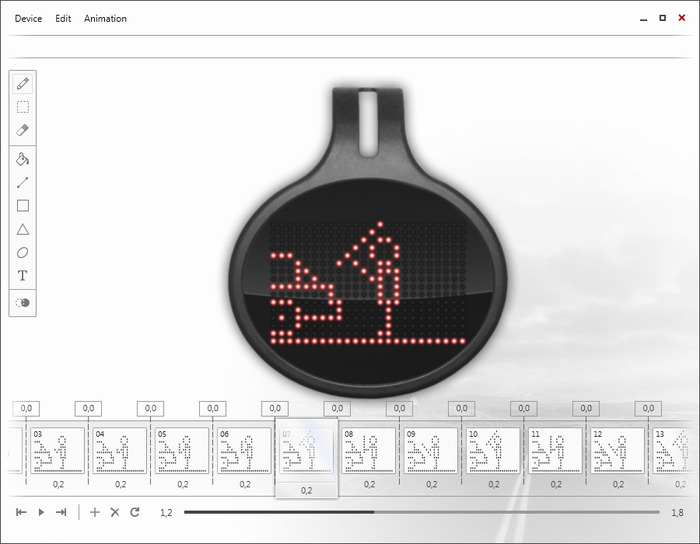Viewport: 700px width, 544px height.
Task: Choose the Paint Bucket fill tool
Action: click(23, 159)
